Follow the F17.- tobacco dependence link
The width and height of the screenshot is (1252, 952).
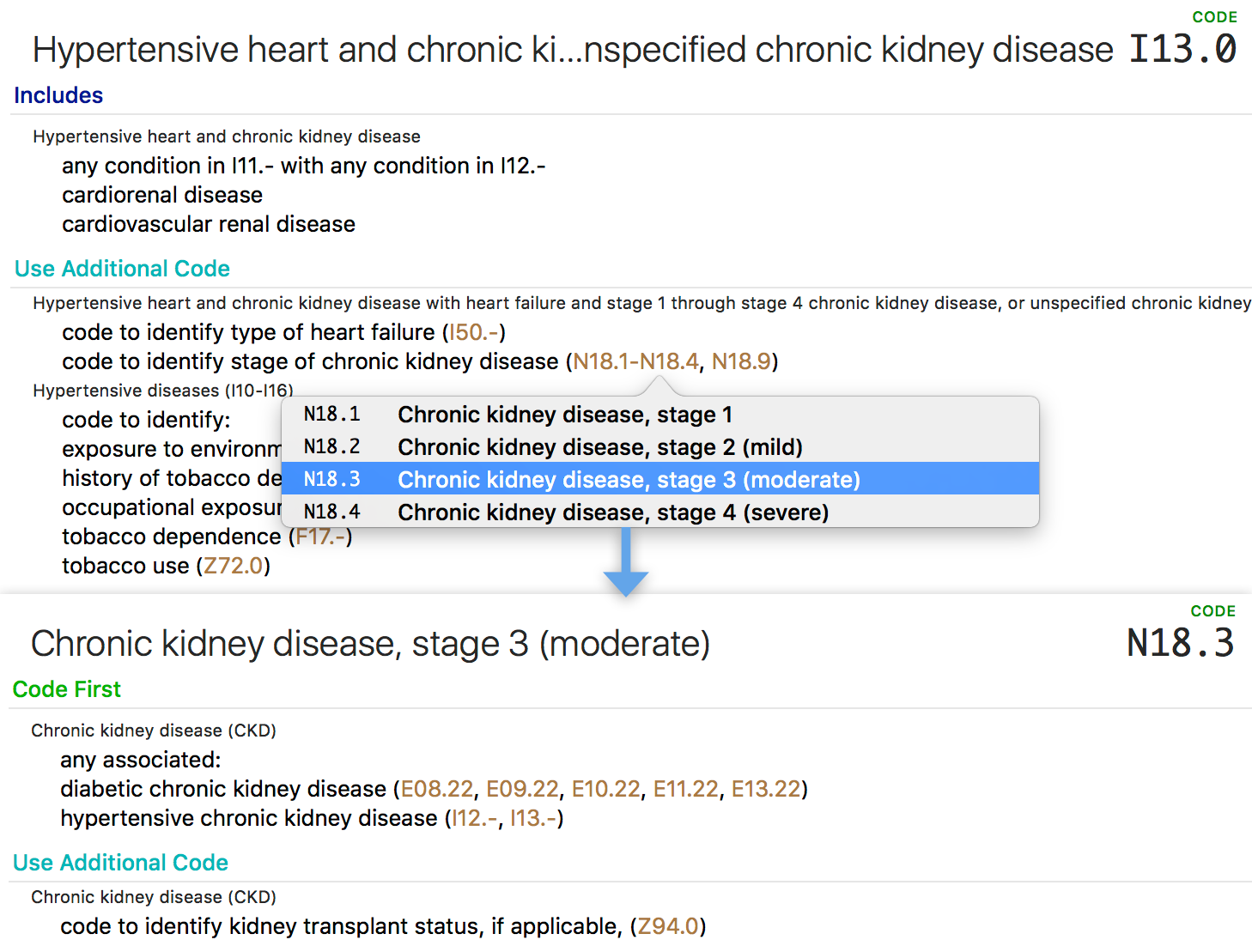(320, 537)
